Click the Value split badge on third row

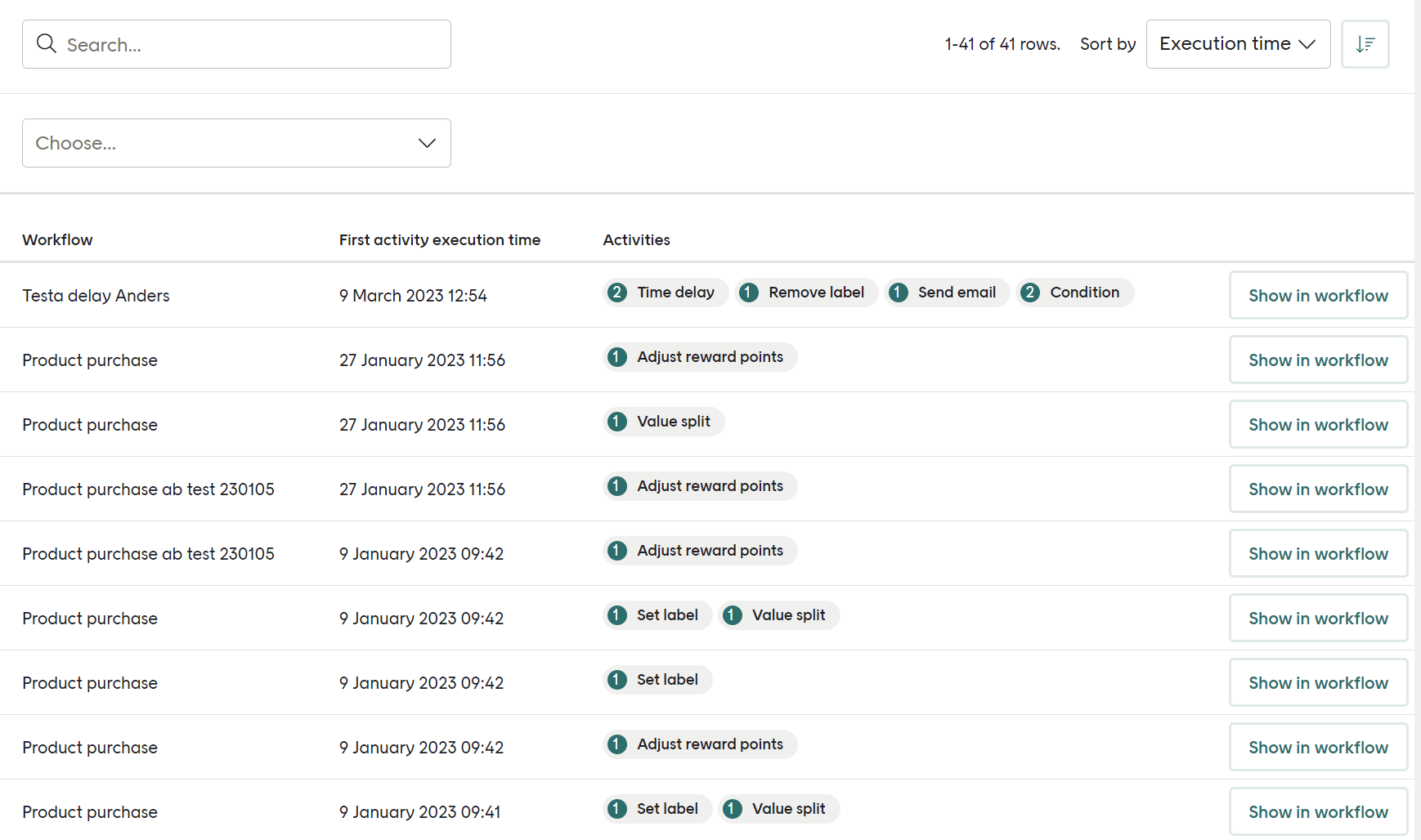662,421
